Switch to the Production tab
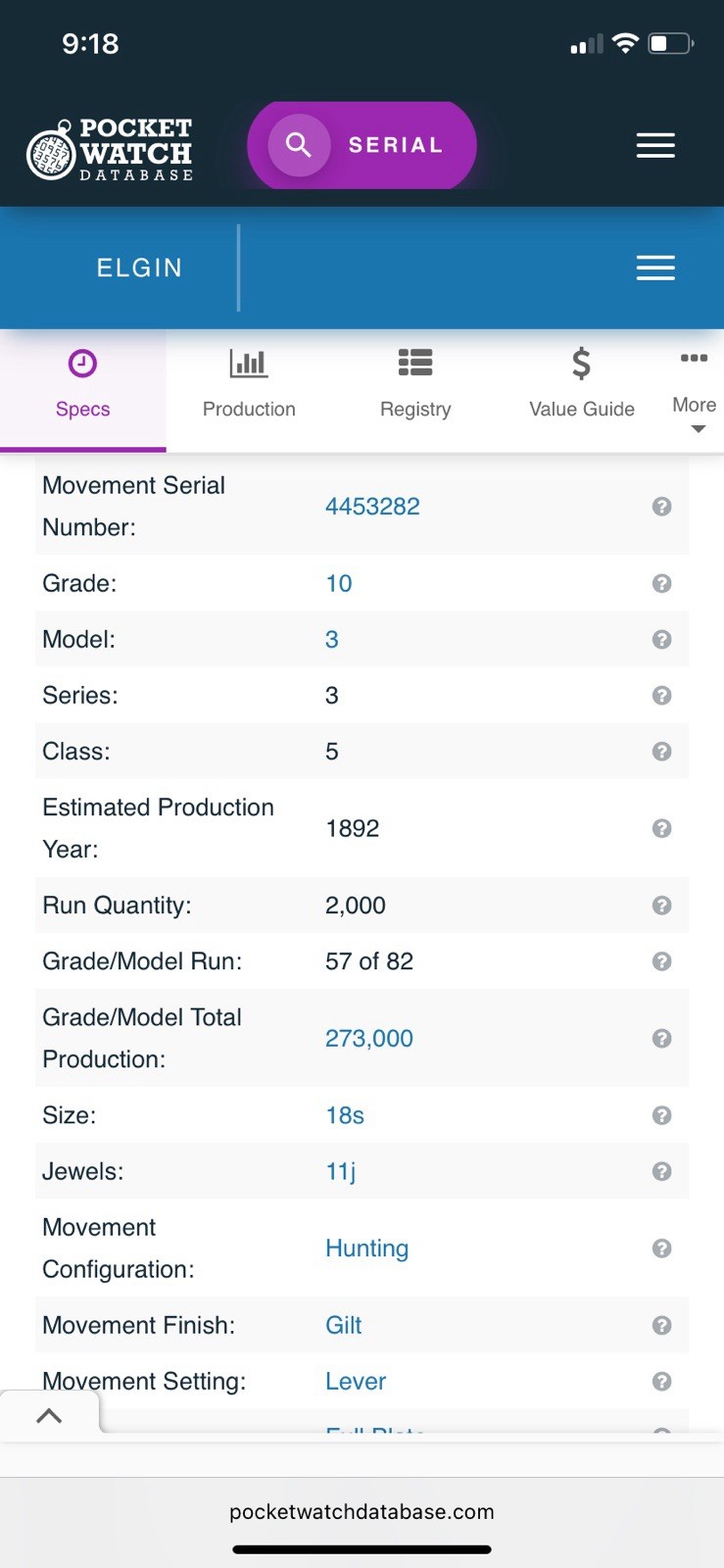 coord(249,384)
